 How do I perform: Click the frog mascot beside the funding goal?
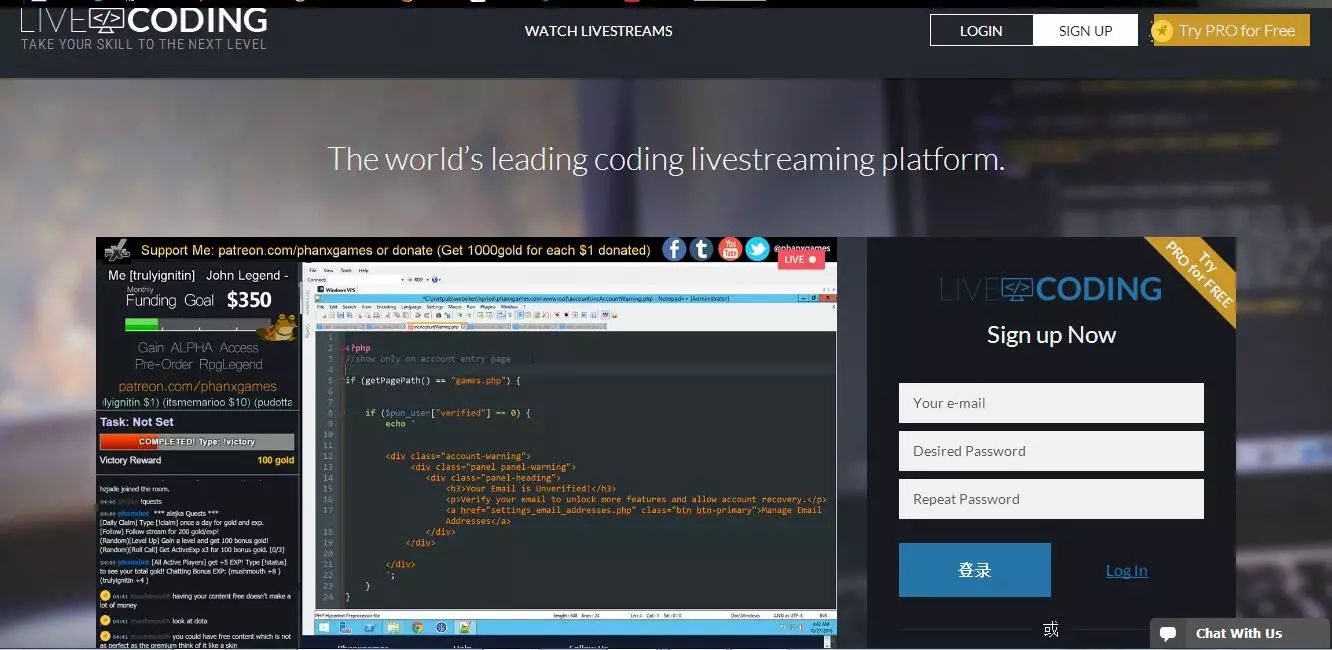[276, 328]
